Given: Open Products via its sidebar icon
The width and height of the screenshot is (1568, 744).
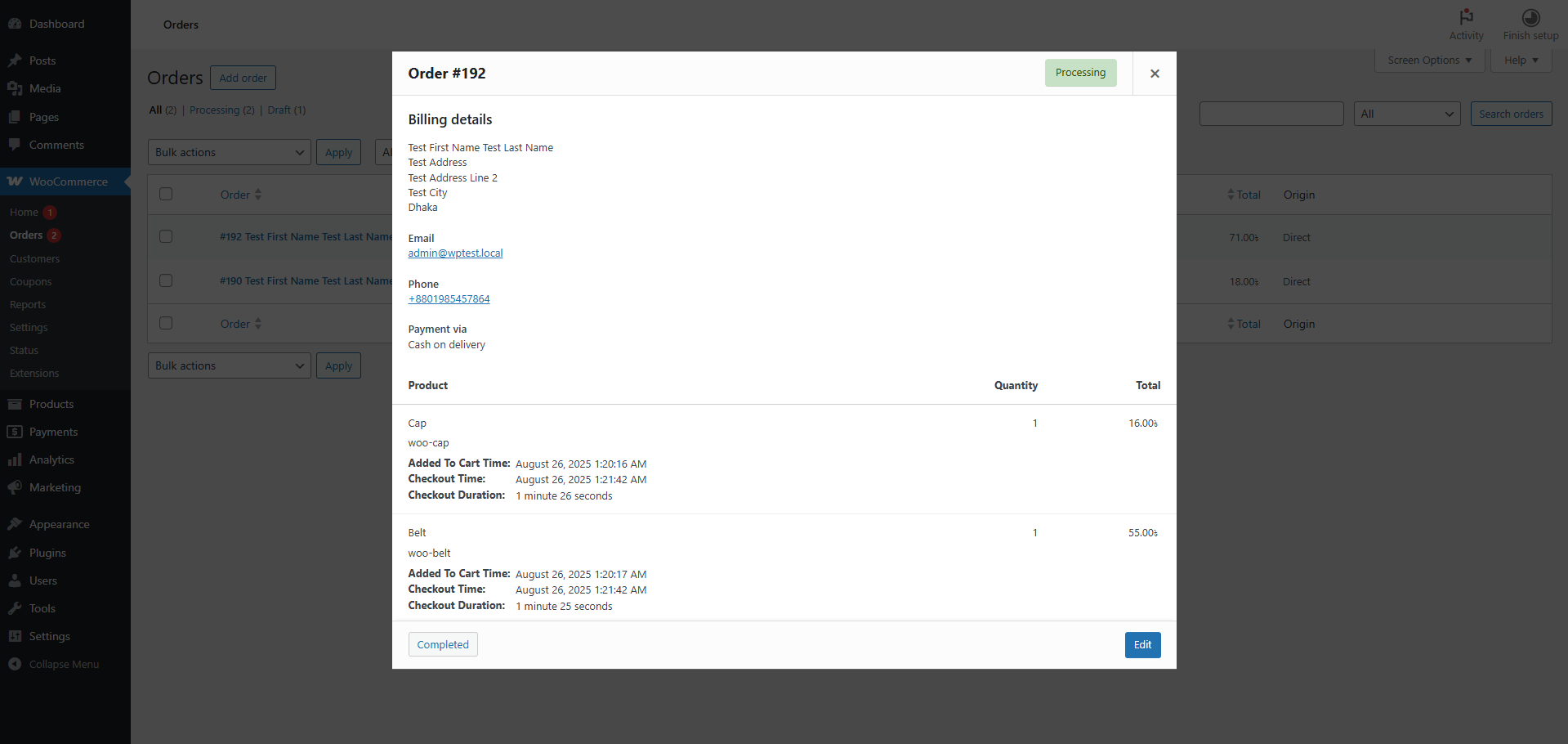Looking at the screenshot, I should tap(15, 404).
